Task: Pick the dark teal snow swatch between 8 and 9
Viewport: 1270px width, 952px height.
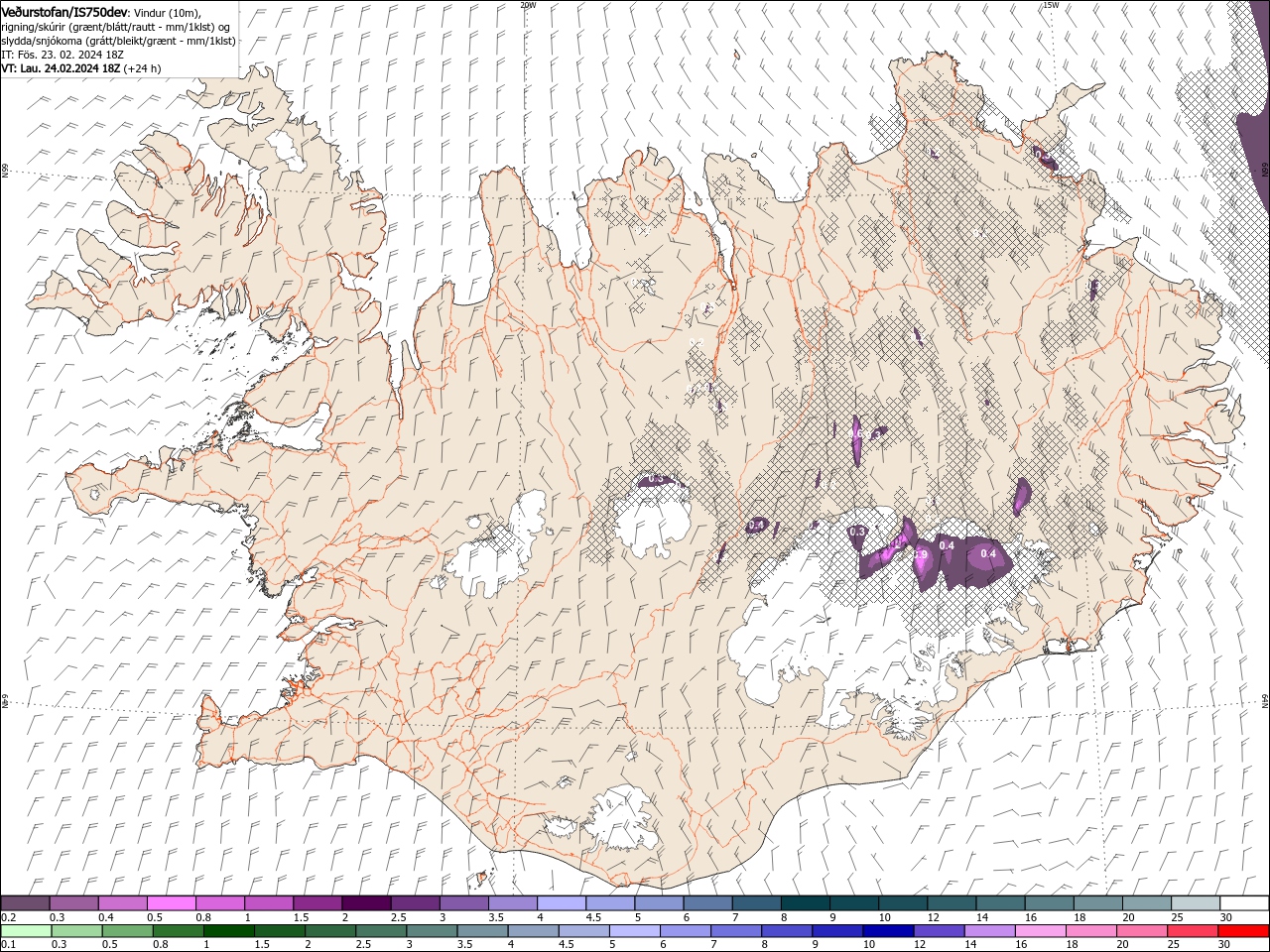Action: click(x=805, y=903)
